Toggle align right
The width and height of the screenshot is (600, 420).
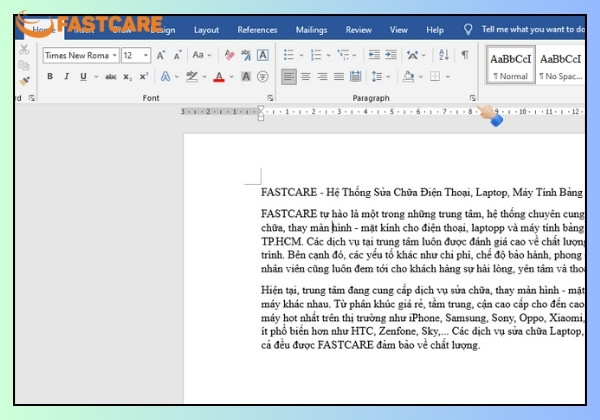point(322,77)
